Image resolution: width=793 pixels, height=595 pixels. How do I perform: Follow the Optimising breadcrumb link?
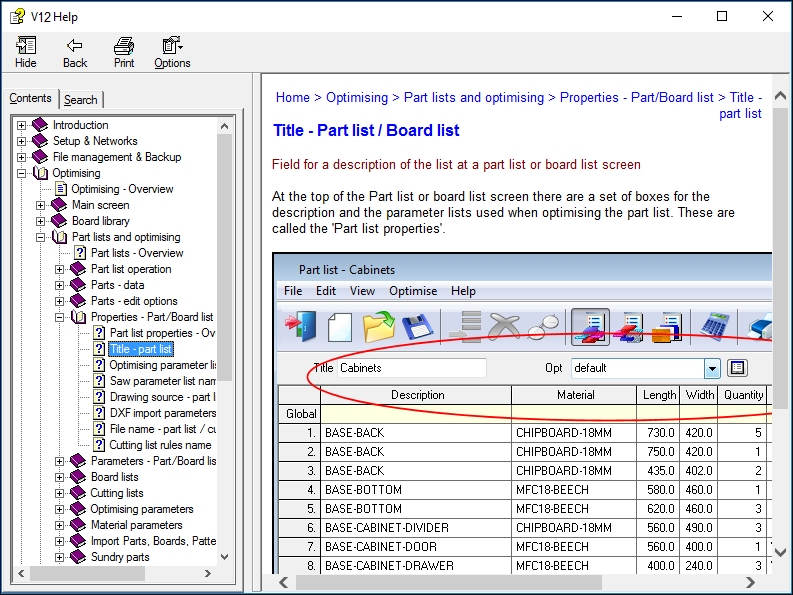tap(357, 97)
